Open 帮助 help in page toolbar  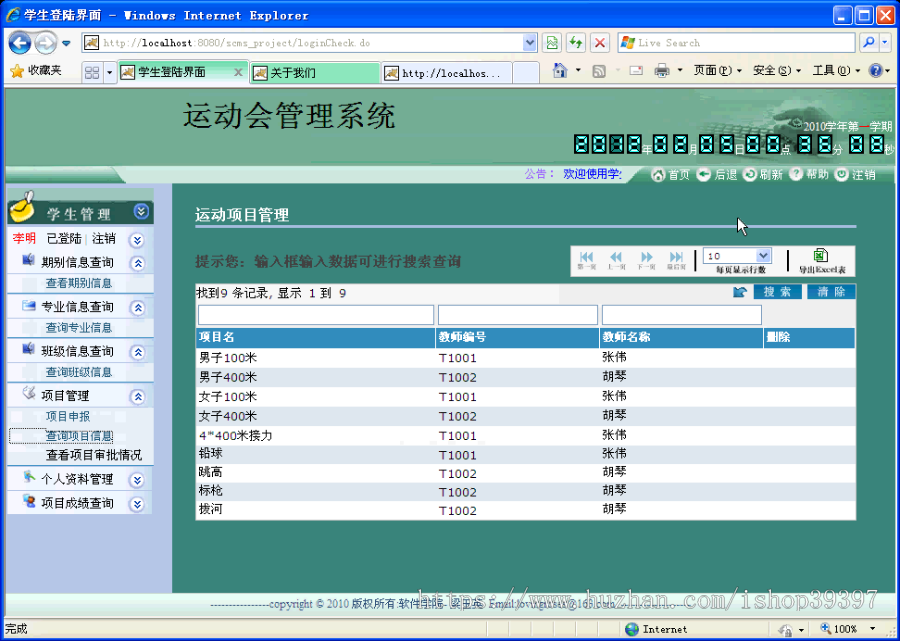tap(809, 174)
